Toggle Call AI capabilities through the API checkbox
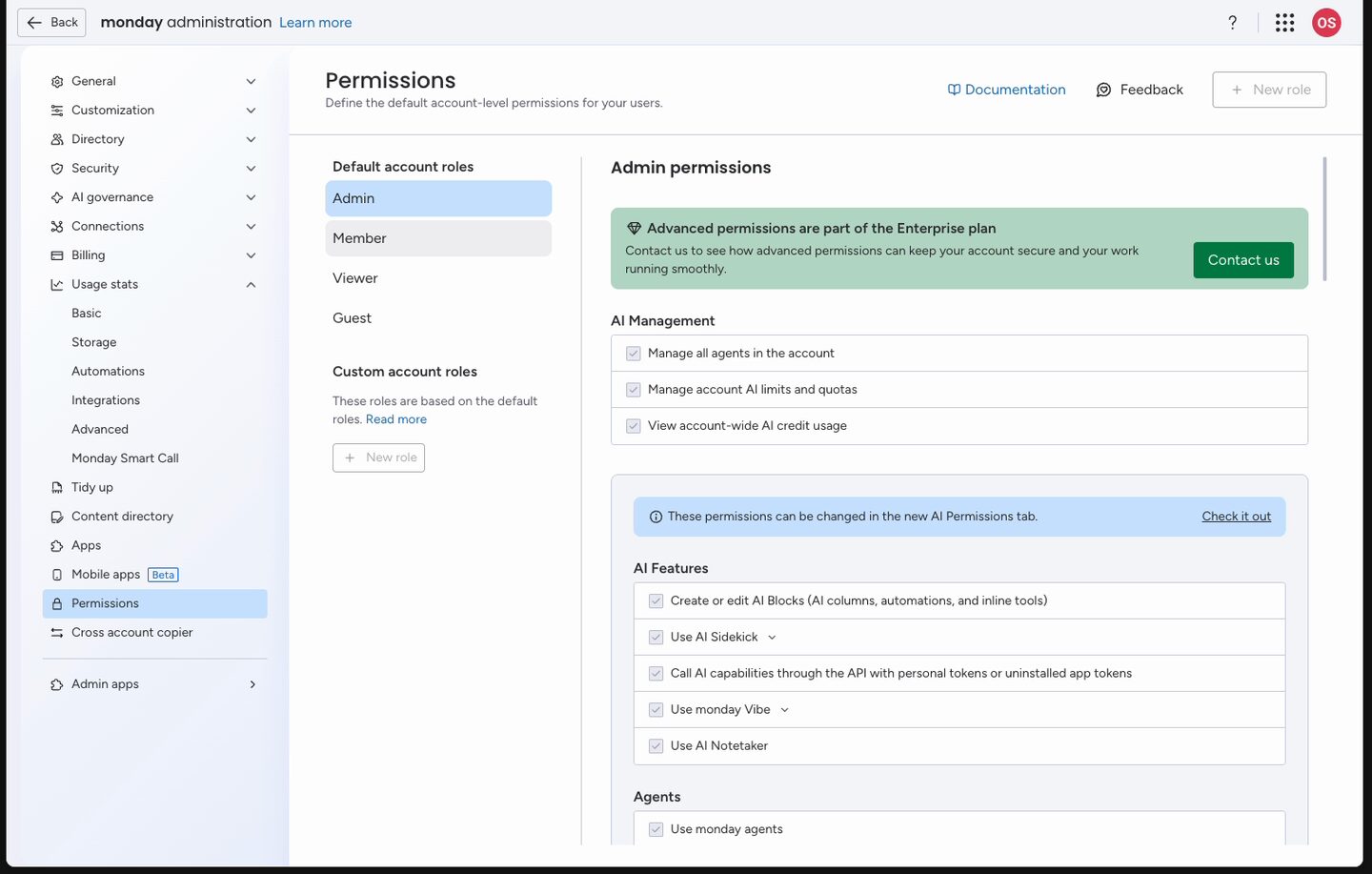Viewport: 1372px width, 874px height. tap(656, 674)
